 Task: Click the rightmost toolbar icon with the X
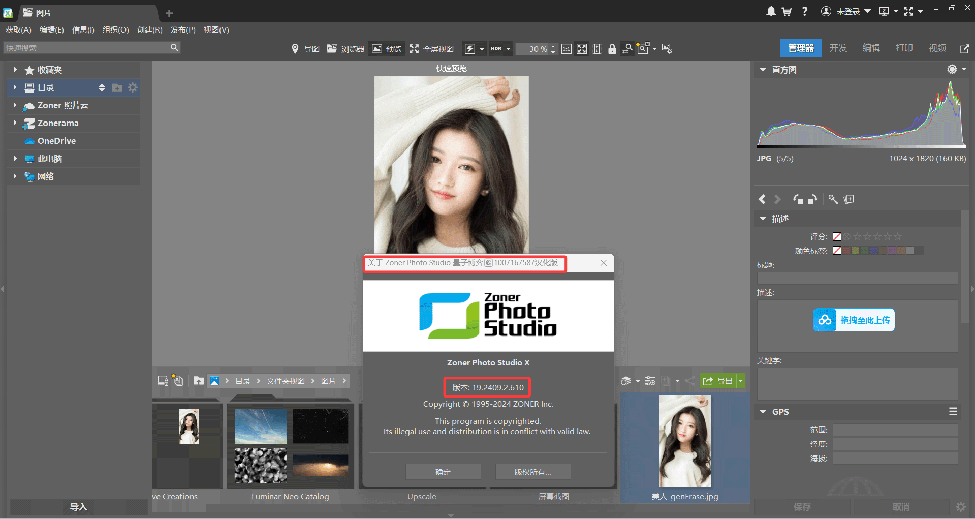(667, 48)
